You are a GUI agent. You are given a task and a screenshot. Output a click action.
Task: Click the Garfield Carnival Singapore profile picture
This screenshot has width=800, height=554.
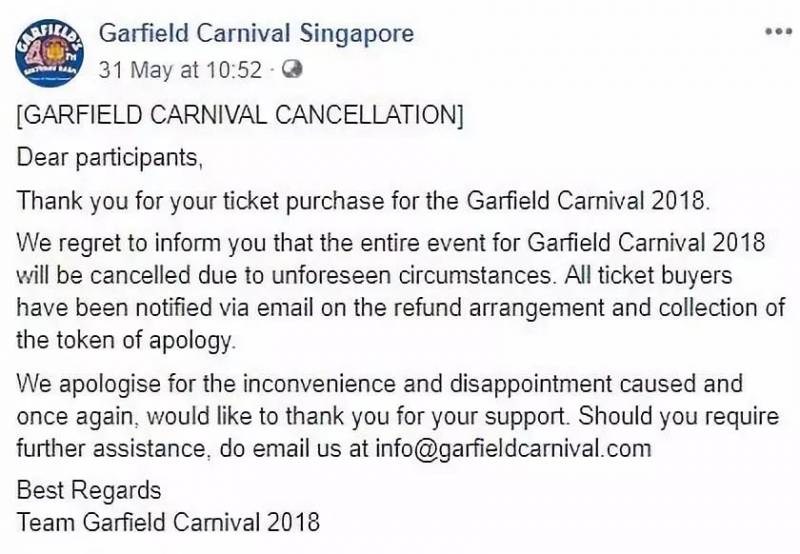47,50
